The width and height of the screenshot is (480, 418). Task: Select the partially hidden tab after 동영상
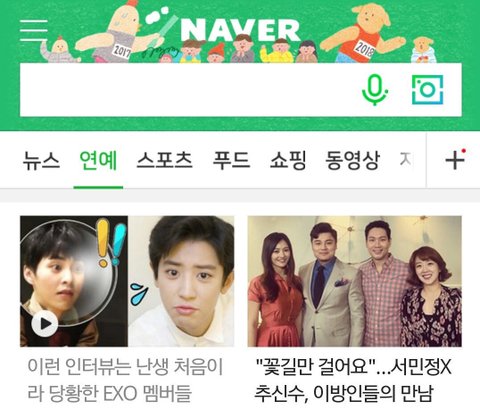pyautogui.click(x=406, y=160)
